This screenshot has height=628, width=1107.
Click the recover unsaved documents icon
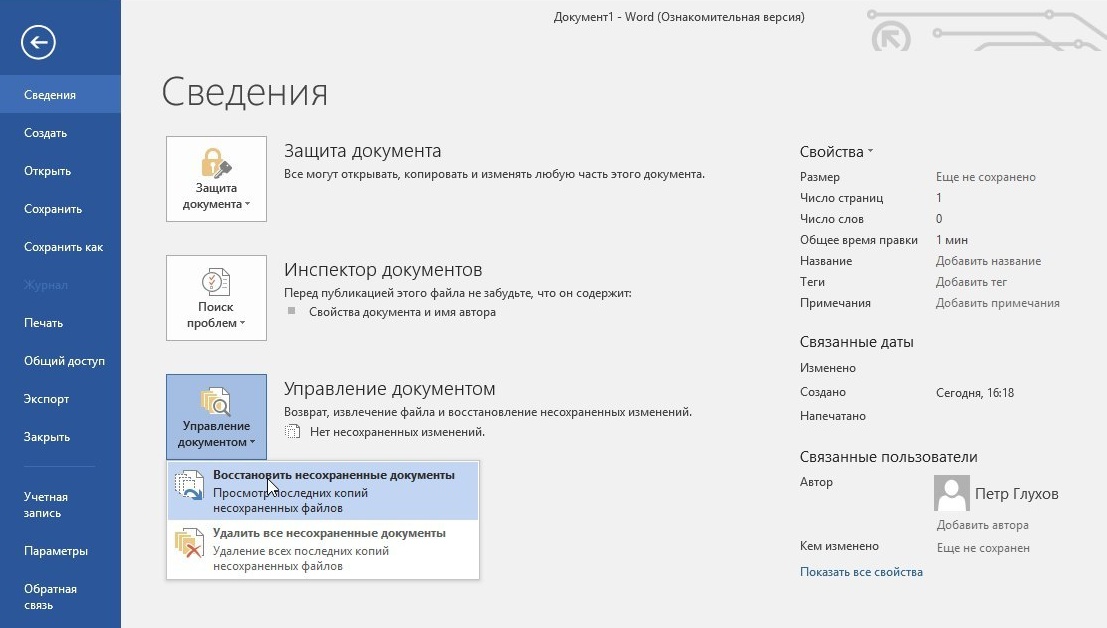(x=189, y=485)
